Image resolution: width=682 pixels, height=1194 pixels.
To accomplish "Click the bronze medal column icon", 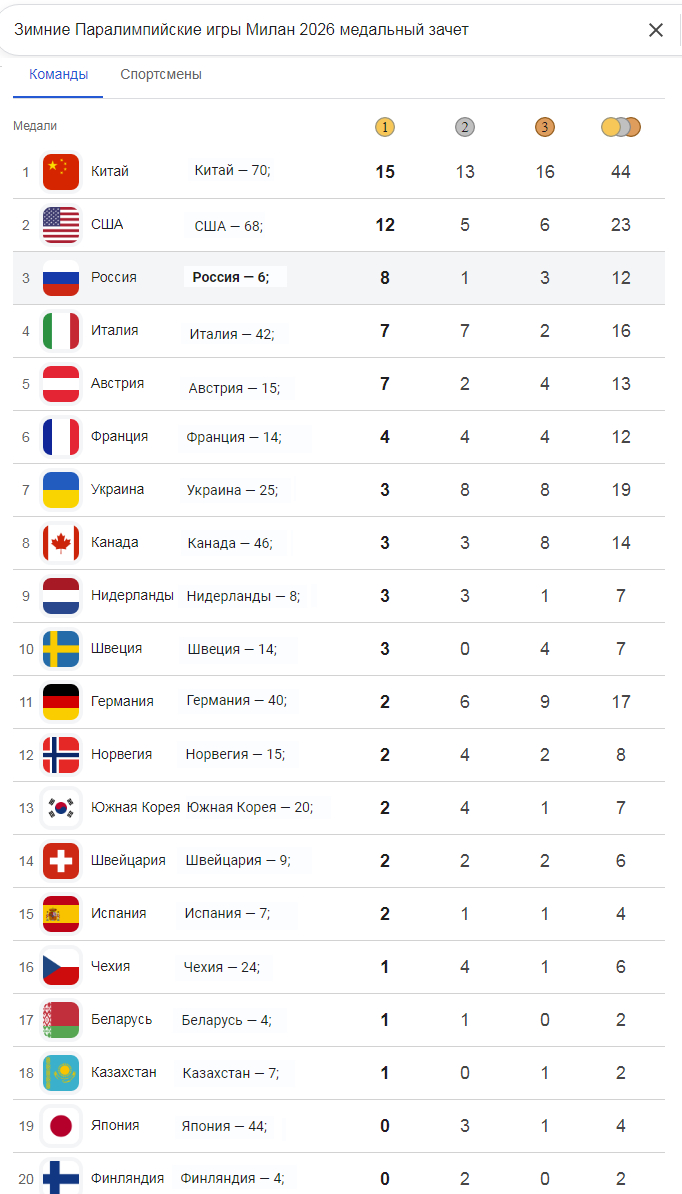I will click(544, 128).
